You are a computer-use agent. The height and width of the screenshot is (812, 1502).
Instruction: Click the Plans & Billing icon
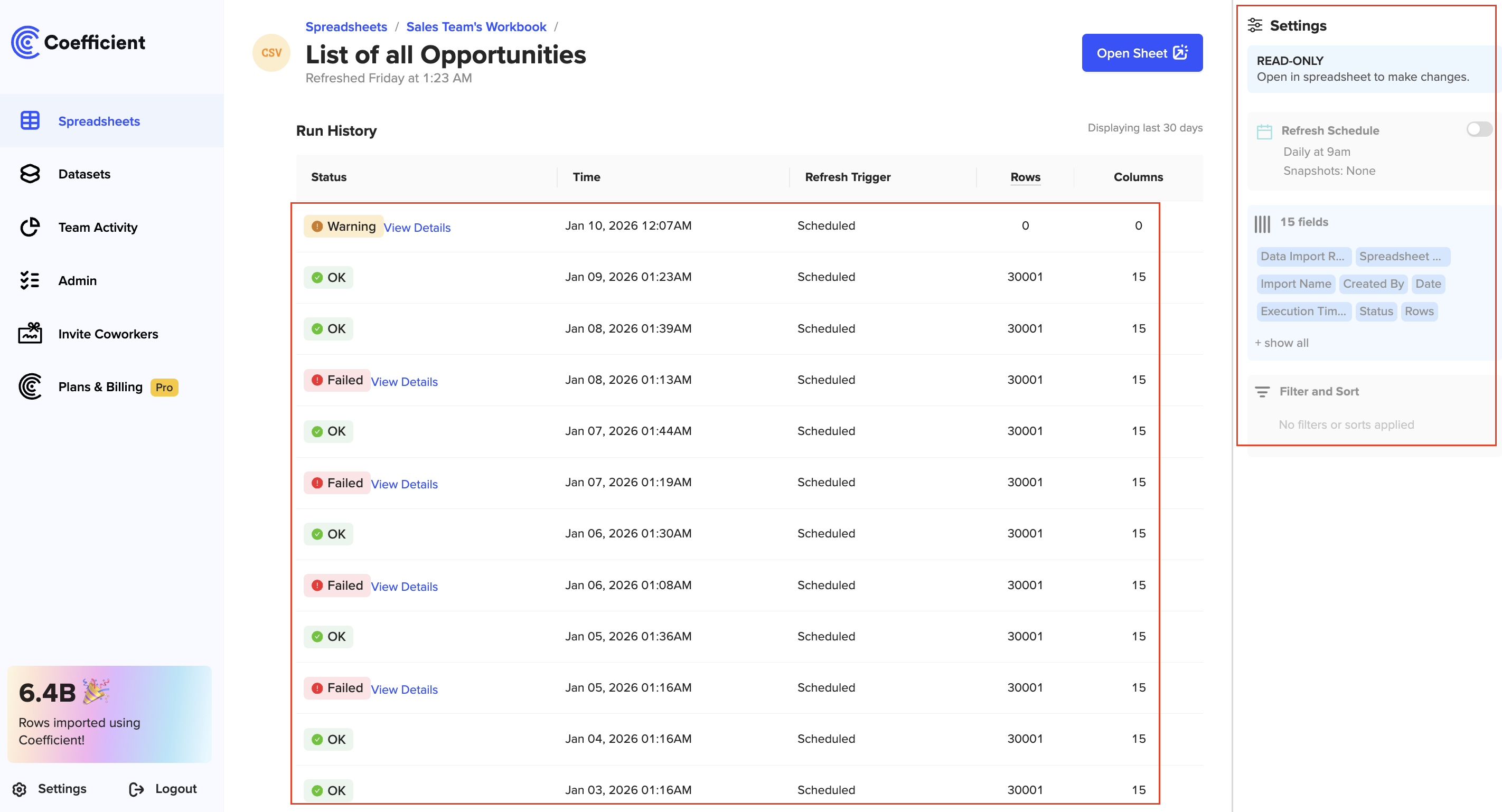click(30, 386)
